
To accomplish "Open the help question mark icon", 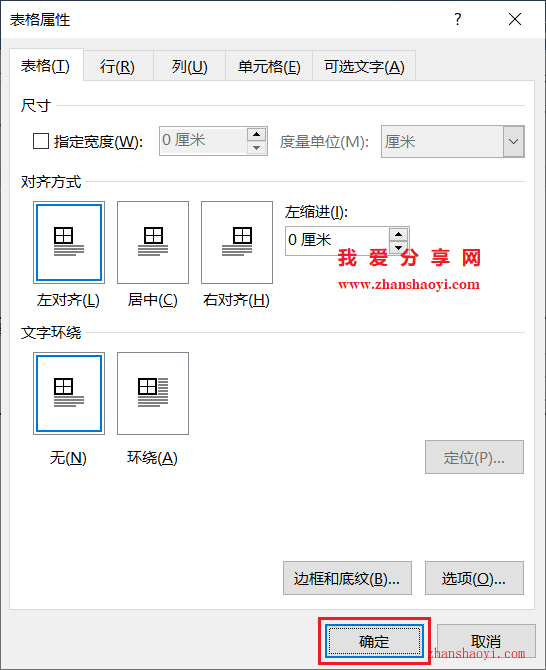I will click(458, 19).
